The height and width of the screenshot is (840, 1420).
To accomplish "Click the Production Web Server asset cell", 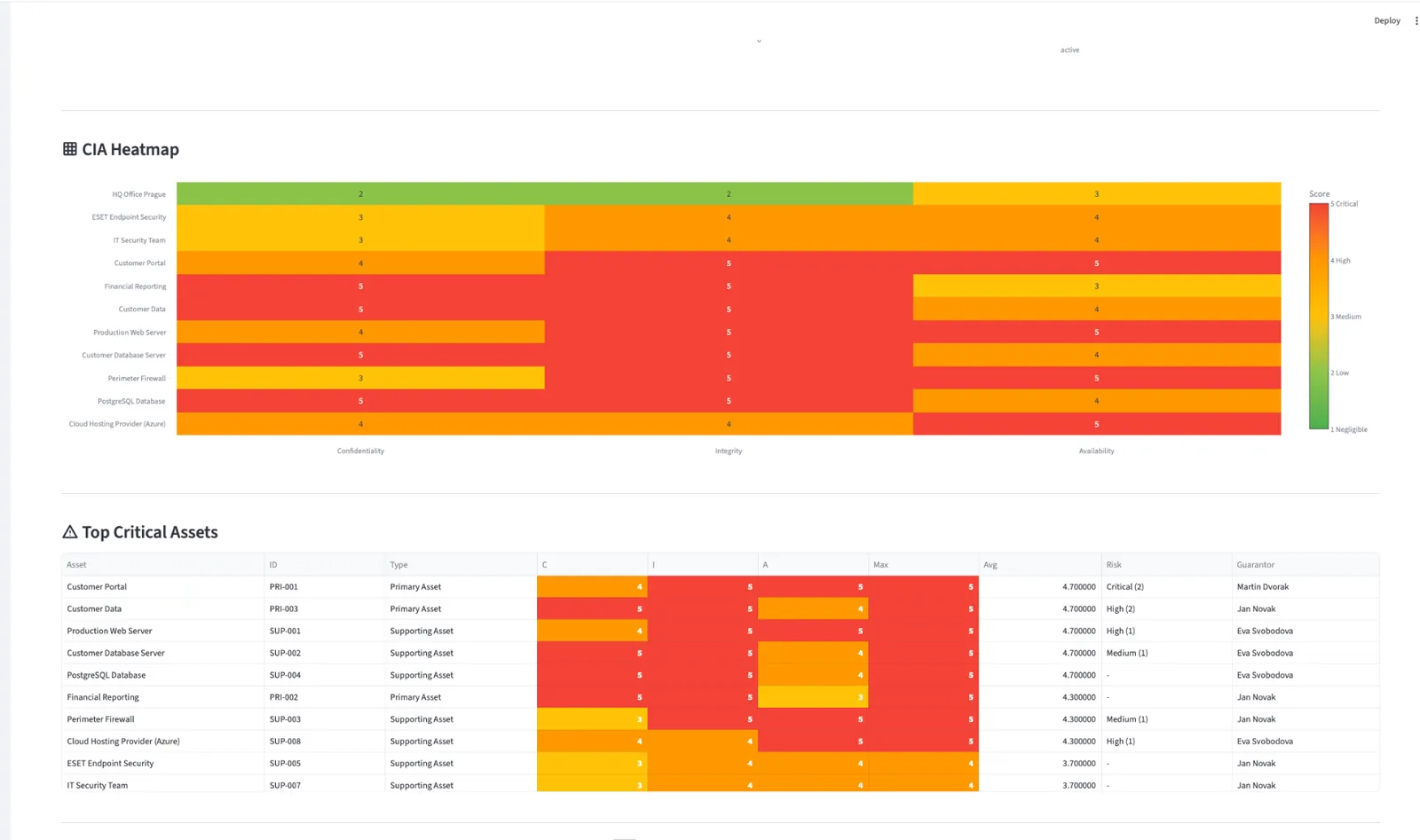I will [x=163, y=631].
